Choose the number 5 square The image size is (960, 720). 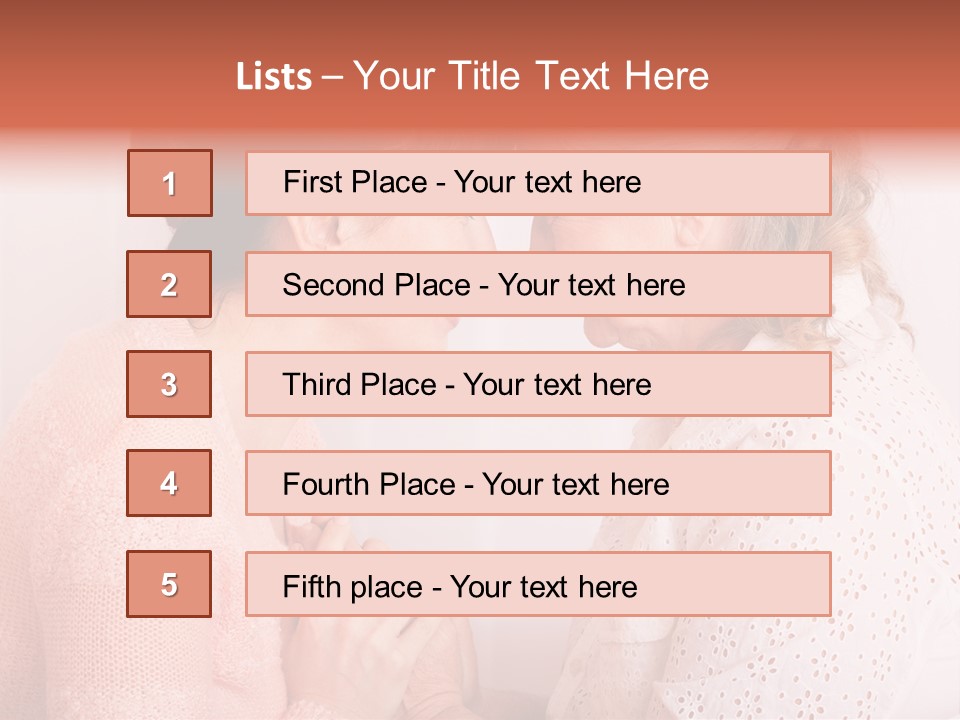(x=169, y=584)
